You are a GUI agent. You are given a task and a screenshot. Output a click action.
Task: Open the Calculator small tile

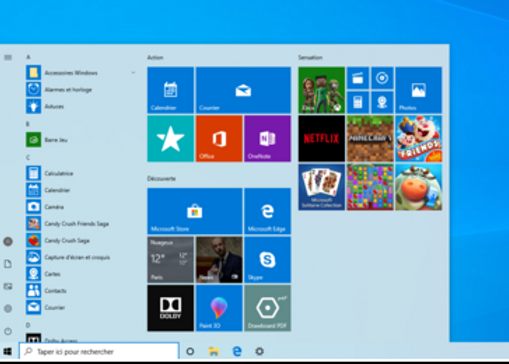coord(358,102)
